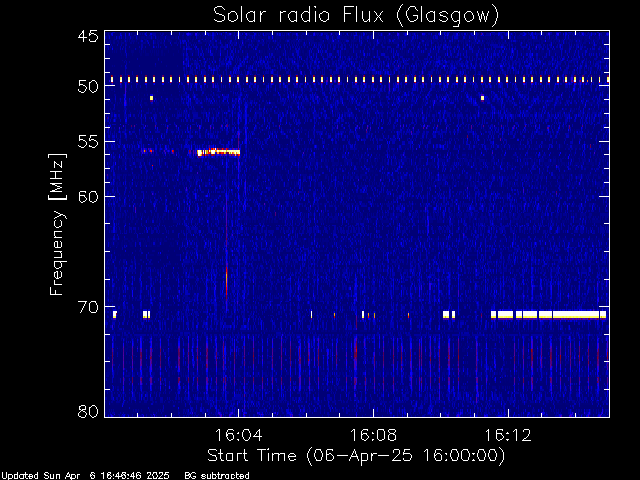This screenshot has height=480, width=640.
Task: Click the vertical red burst streak near 67 MHz
Action: click(227, 282)
